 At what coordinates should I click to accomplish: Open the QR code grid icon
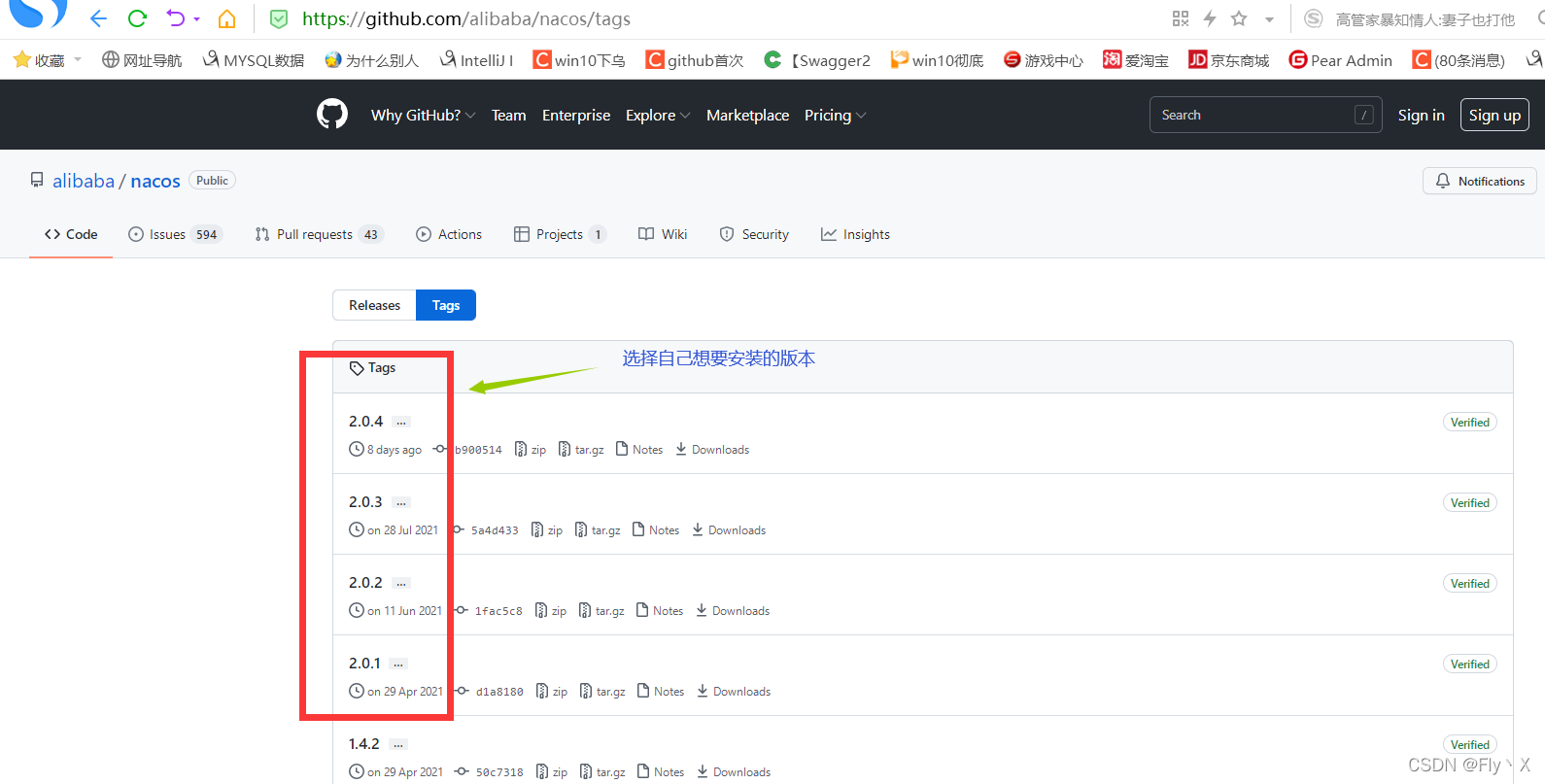tap(1181, 18)
